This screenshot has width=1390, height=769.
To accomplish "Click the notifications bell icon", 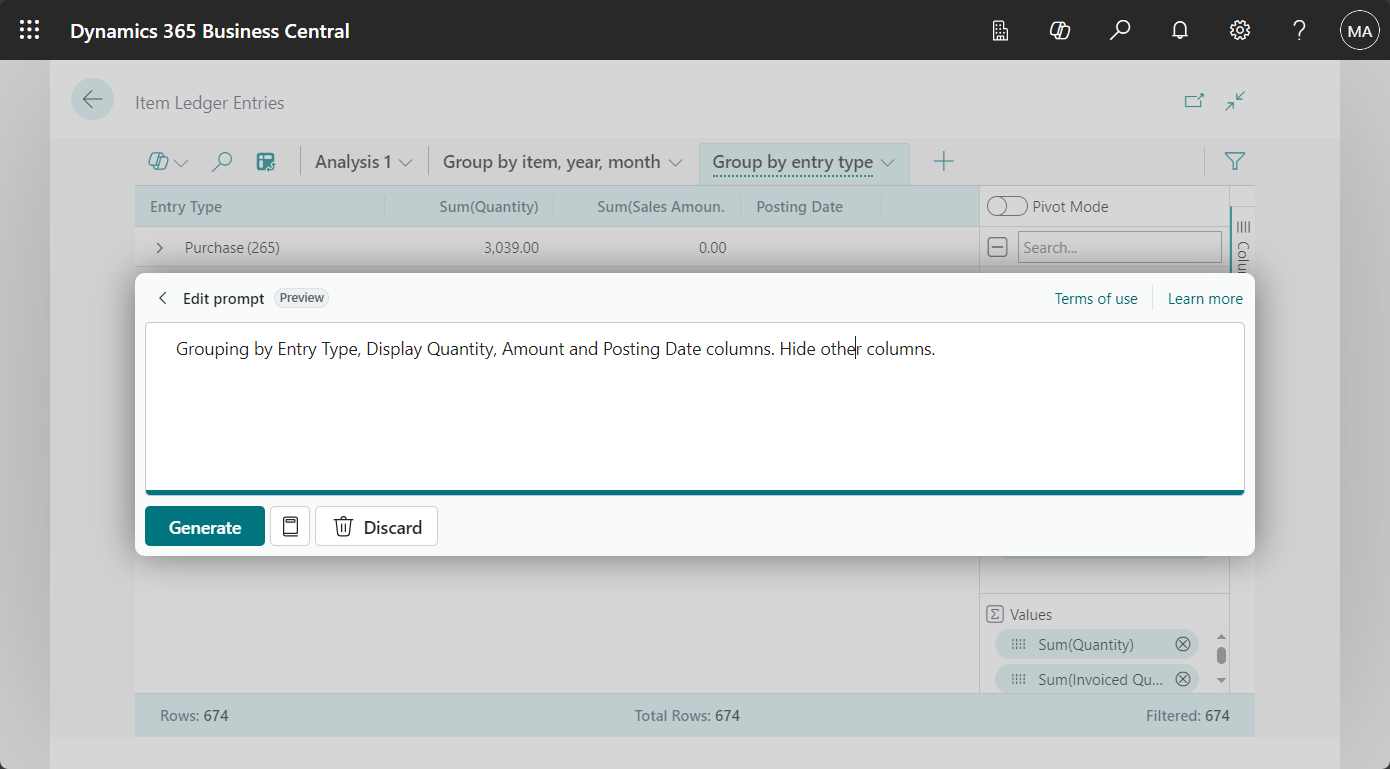I will coord(1180,30).
